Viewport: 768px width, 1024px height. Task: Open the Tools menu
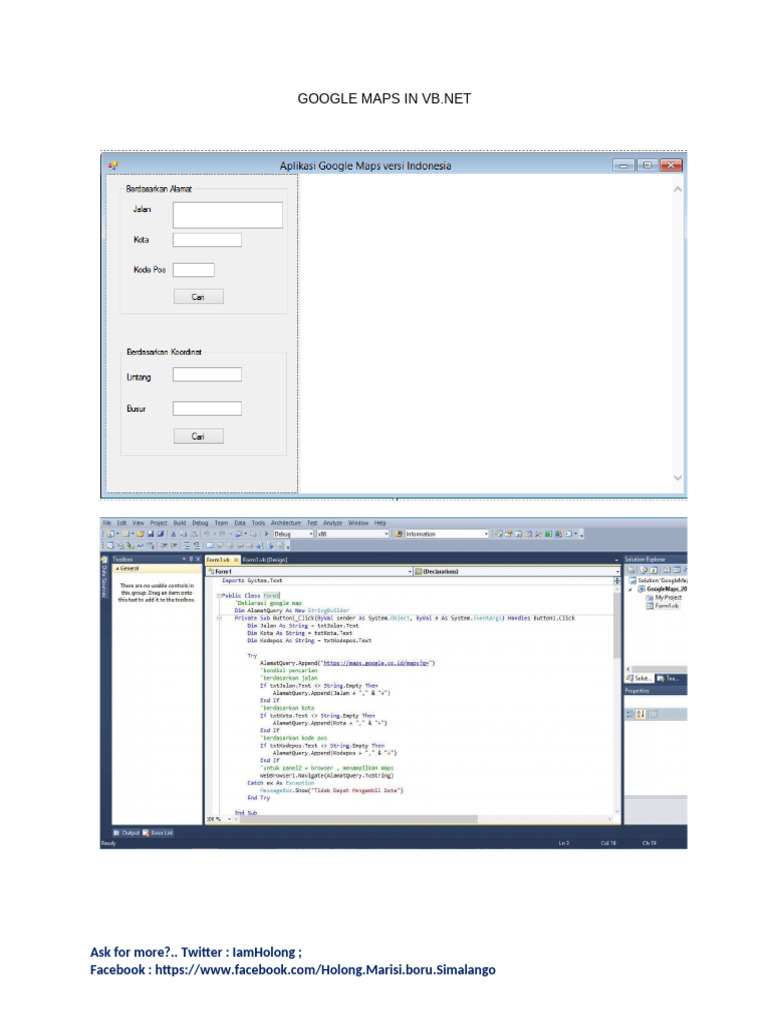pyautogui.click(x=259, y=523)
